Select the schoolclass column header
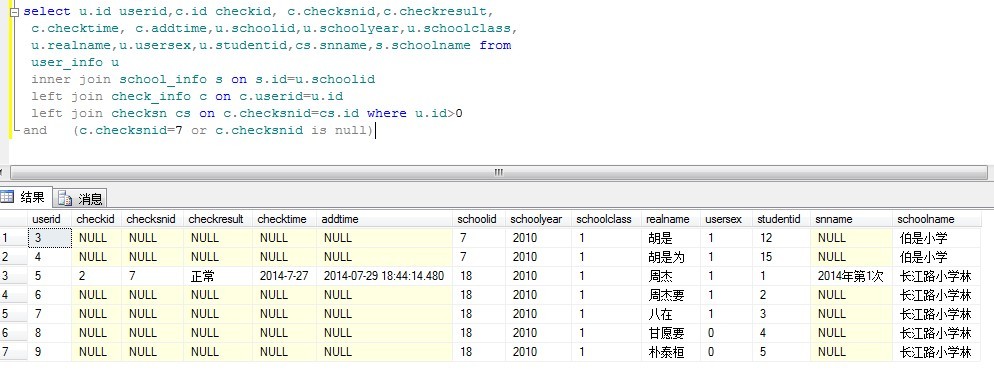The width and height of the screenshot is (994, 381). point(606,219)
